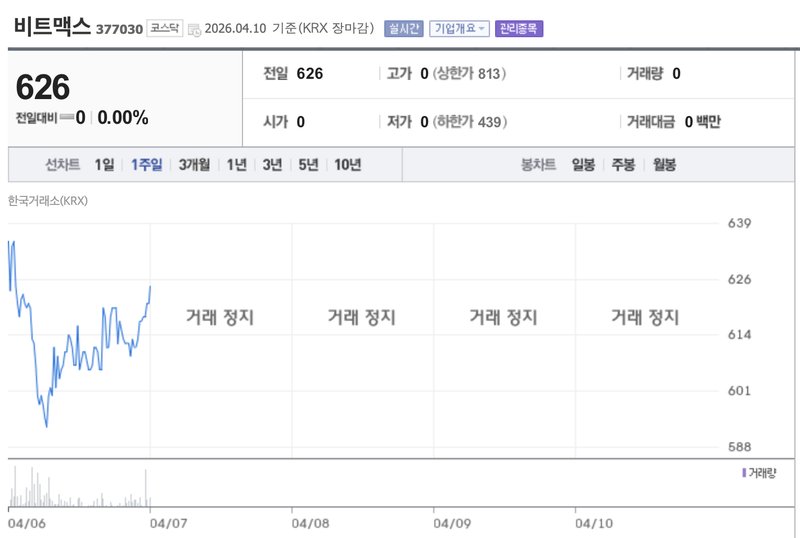
Task: Switch to the 1년 line chart
Action: [x=236, y=165]
